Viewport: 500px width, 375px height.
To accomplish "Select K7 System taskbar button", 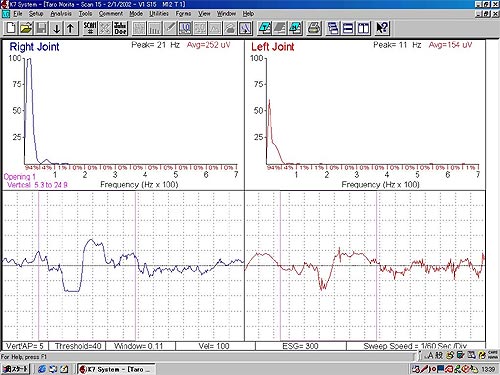I will [x=116, y=369].
